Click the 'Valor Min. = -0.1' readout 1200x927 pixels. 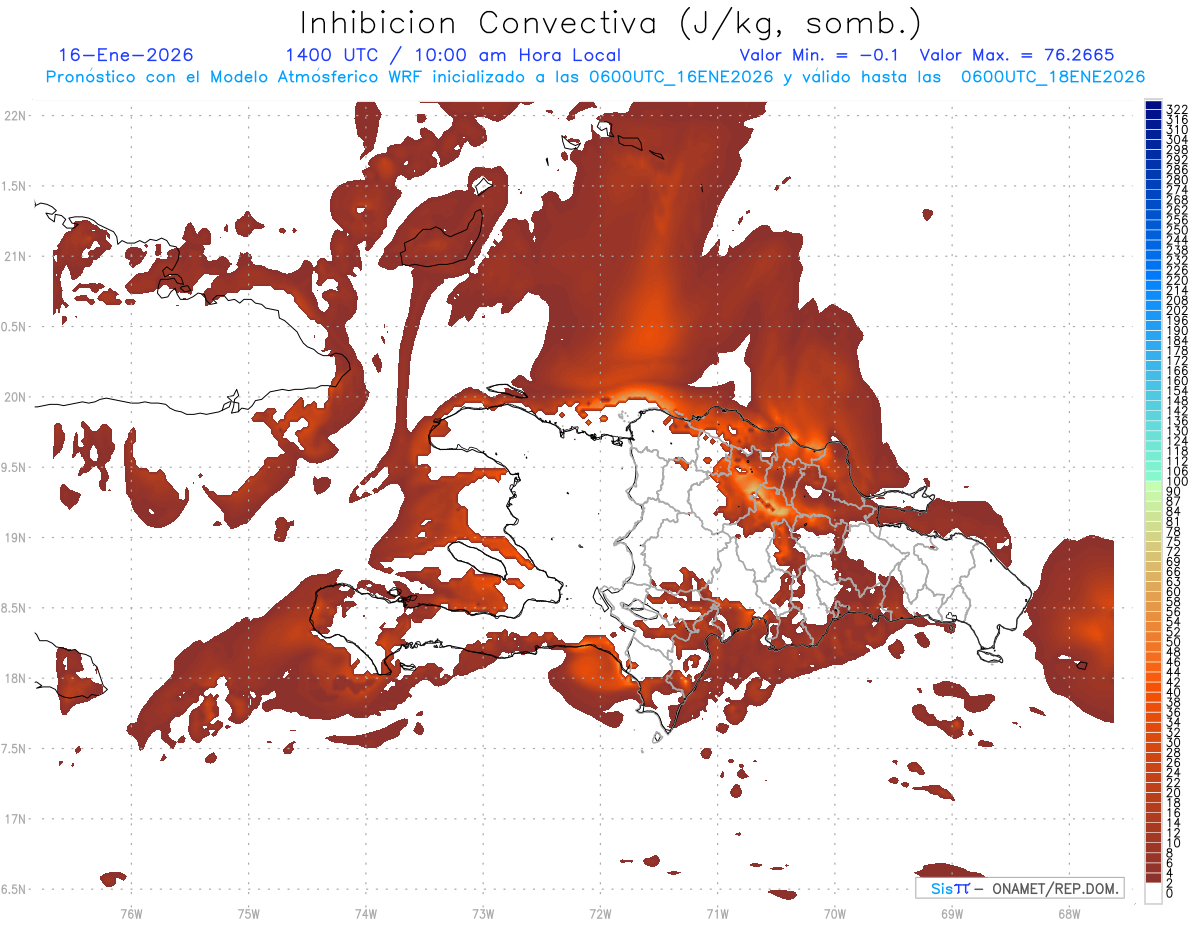pyautogui.click(x=821, y=55)
